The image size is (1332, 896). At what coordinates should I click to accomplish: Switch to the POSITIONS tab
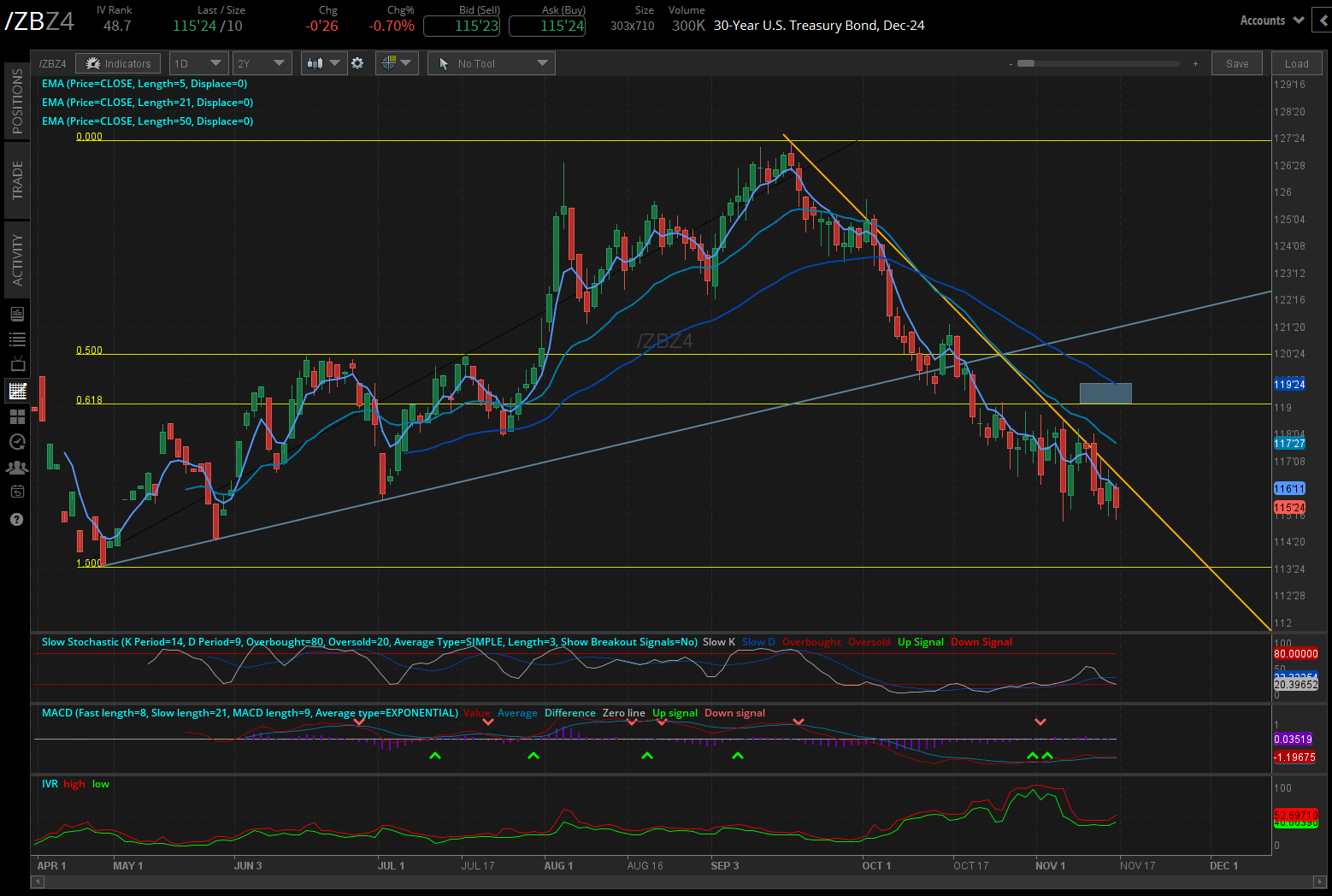tap(17, 100)
